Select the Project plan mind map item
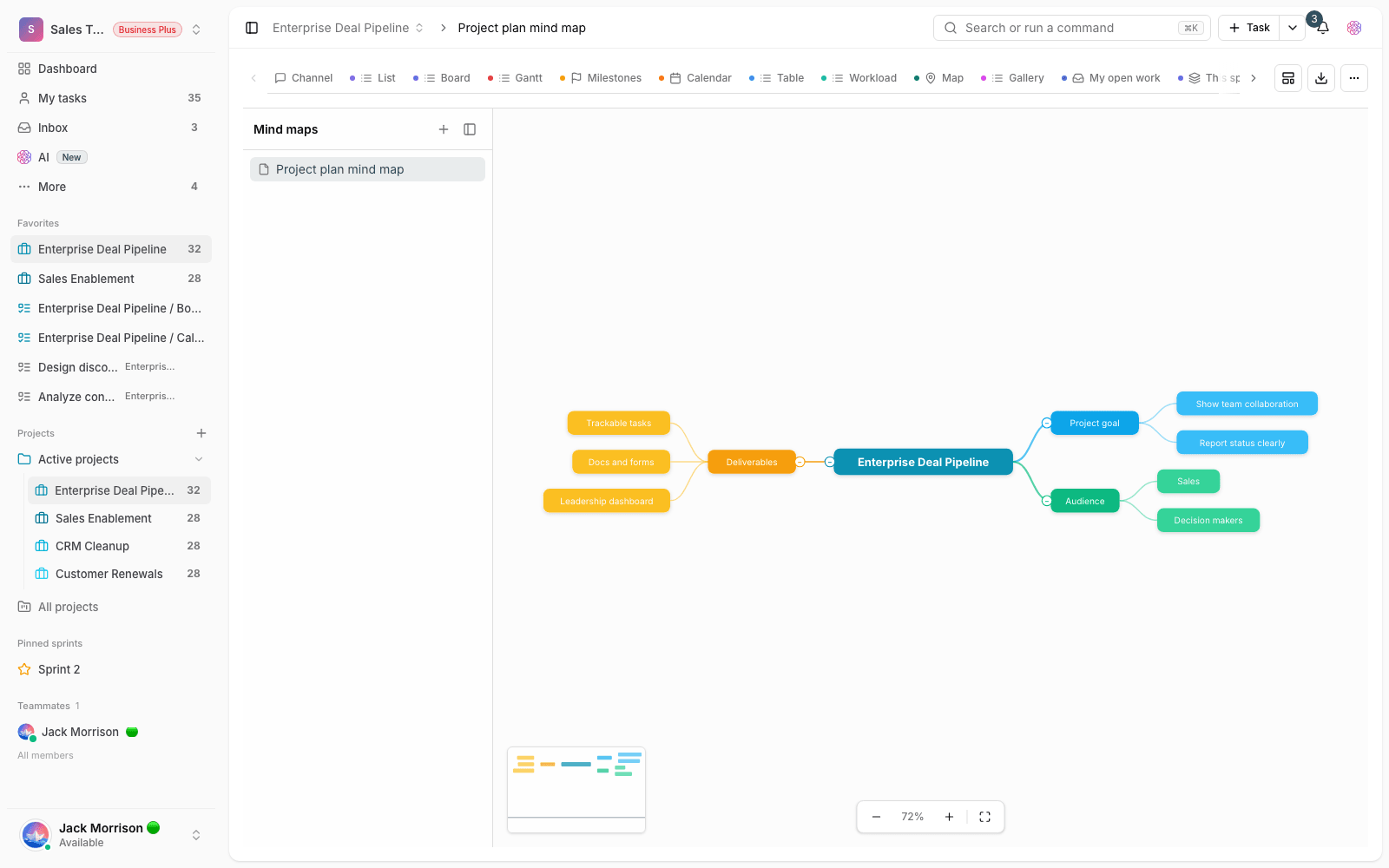The width and height of the screenshot is (1389, 868). (x=367, y=169)
